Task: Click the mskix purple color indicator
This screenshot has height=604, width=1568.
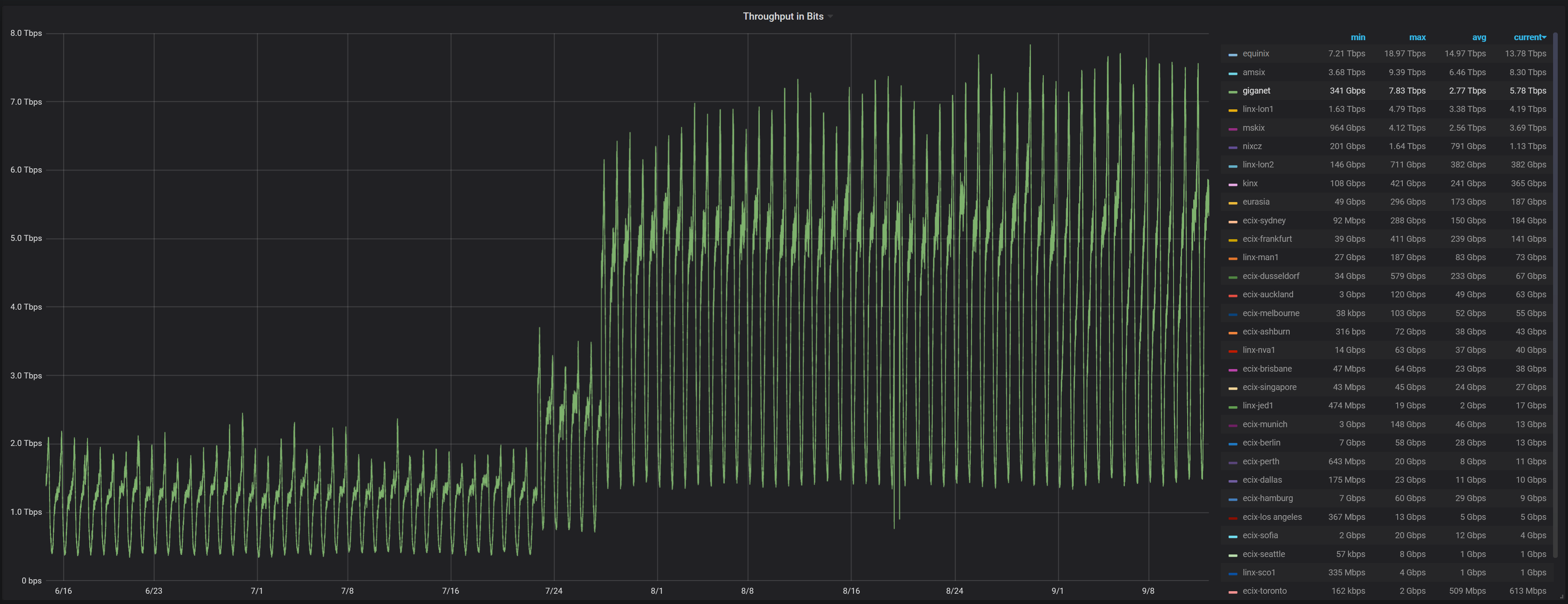Action: tap(1232, 129)
